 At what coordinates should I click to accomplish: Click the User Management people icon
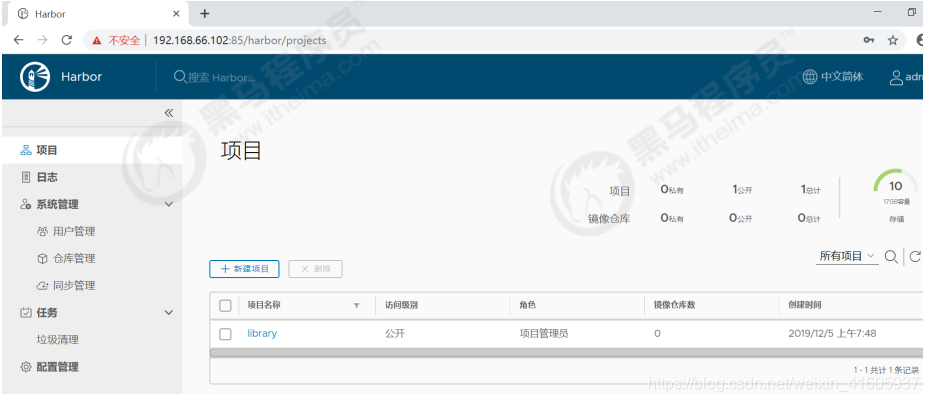[42, 231]
